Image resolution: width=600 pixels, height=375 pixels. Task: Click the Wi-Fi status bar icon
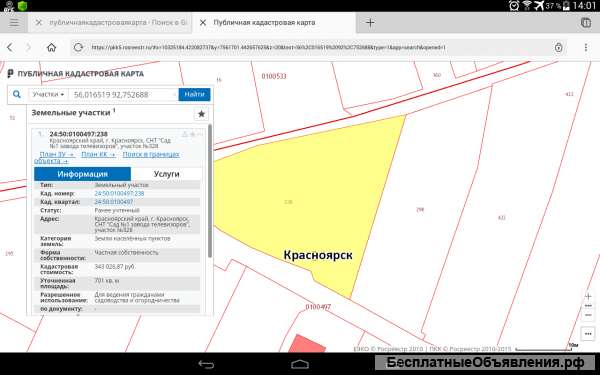click(527, 5)
